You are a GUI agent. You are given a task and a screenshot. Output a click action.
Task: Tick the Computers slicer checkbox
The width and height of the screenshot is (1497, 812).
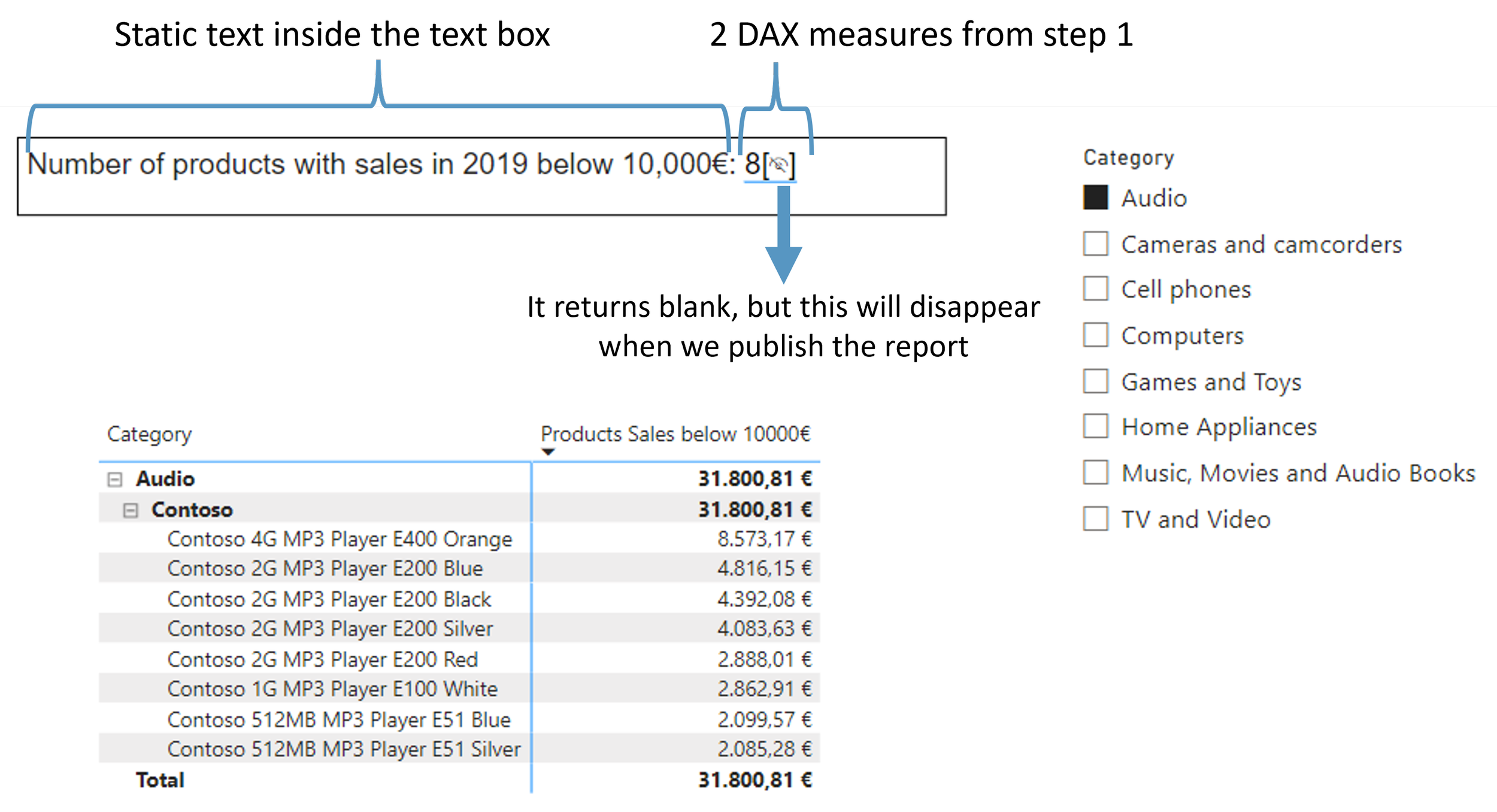click(x=1095, y=335)
